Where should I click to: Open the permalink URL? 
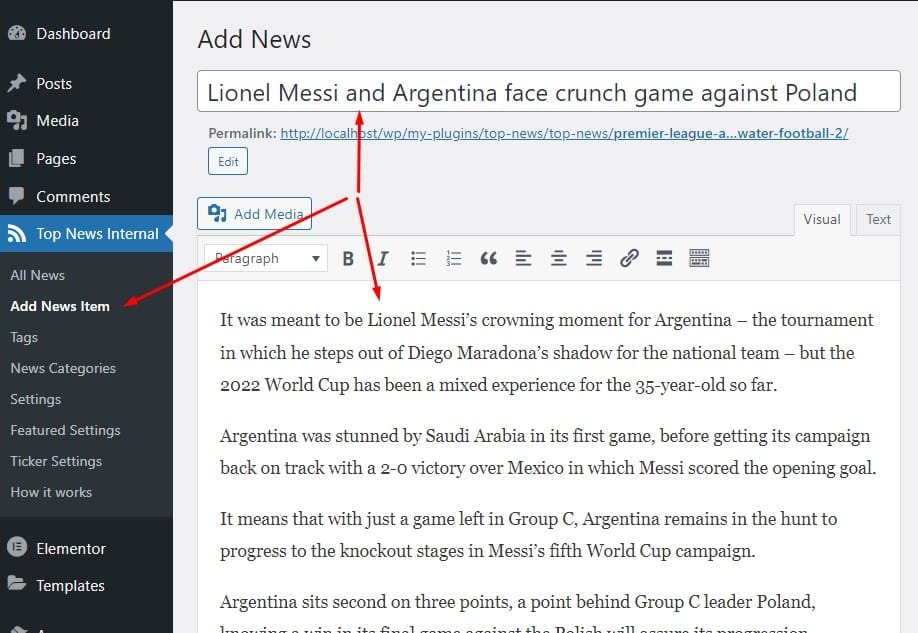[x=564, y=133]
